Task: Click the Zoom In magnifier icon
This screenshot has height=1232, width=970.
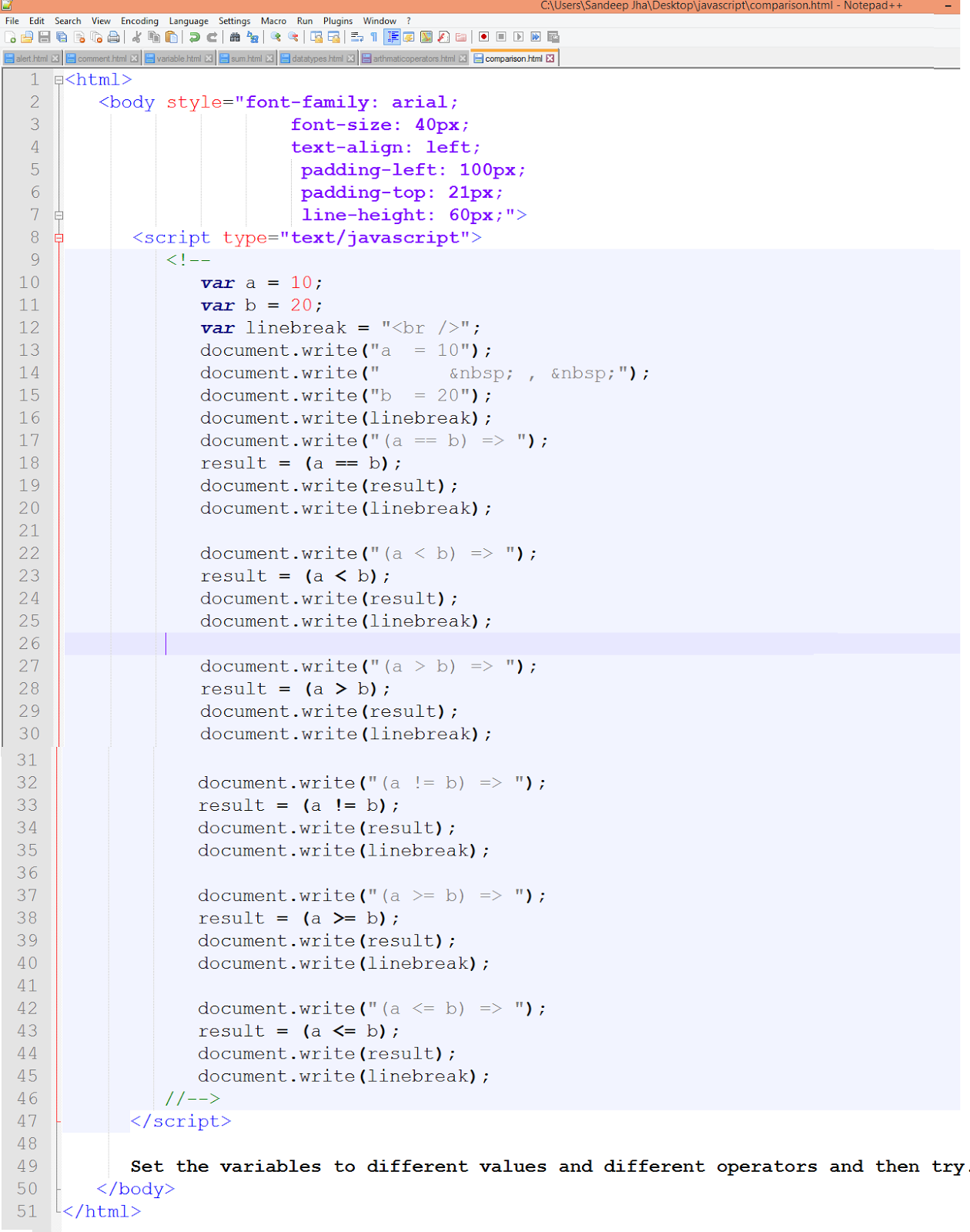Action: (x=276, y=37)
